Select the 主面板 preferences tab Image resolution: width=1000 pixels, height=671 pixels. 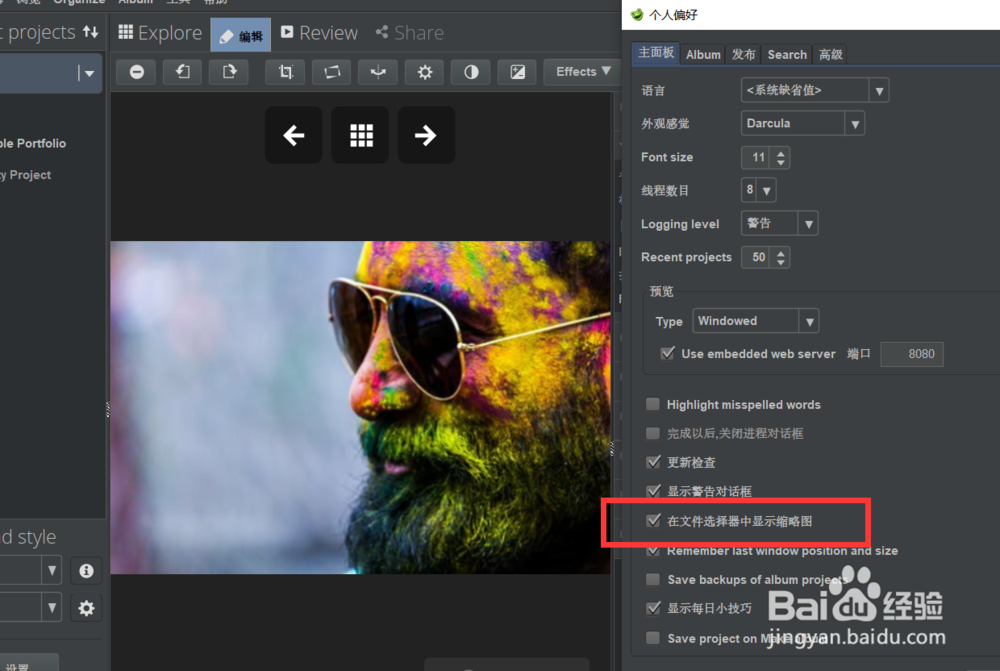pos(656,53)
